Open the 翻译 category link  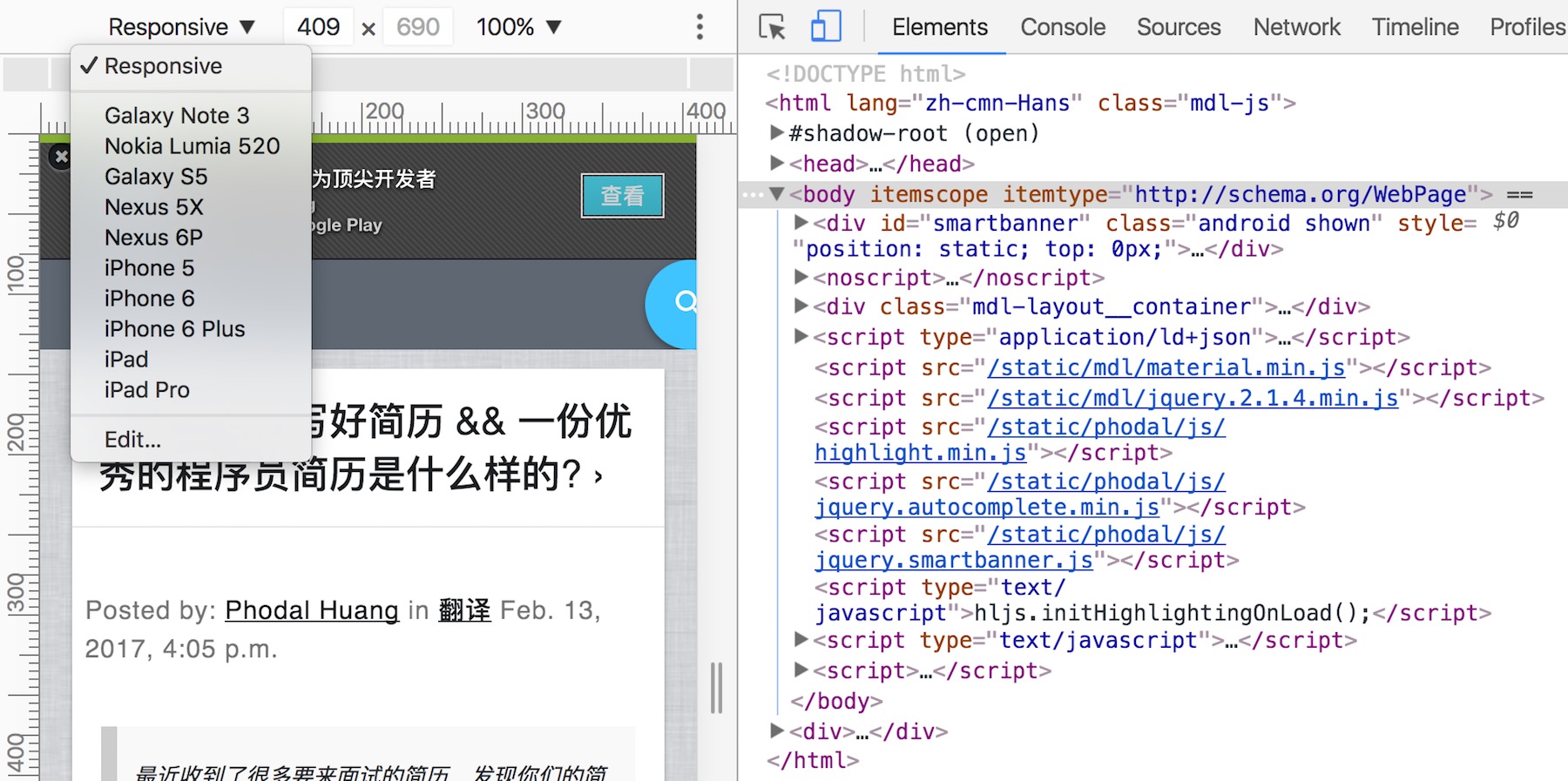coord(464,610)
